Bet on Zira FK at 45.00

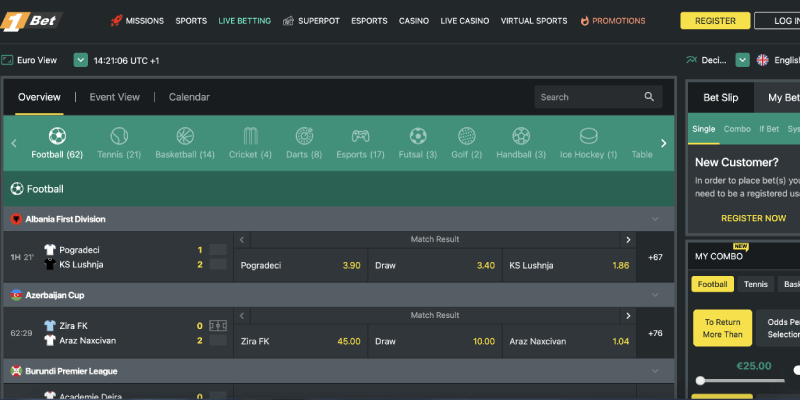click(301, 341)
